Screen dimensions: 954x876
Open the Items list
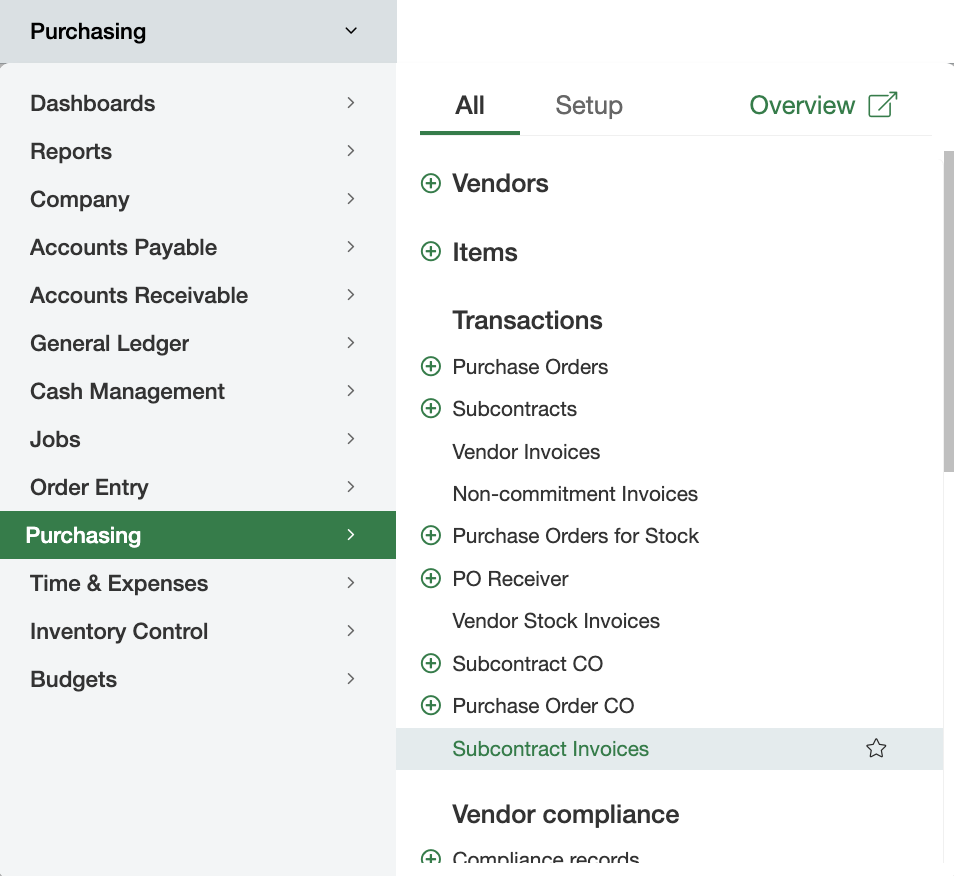coord(485,252)
